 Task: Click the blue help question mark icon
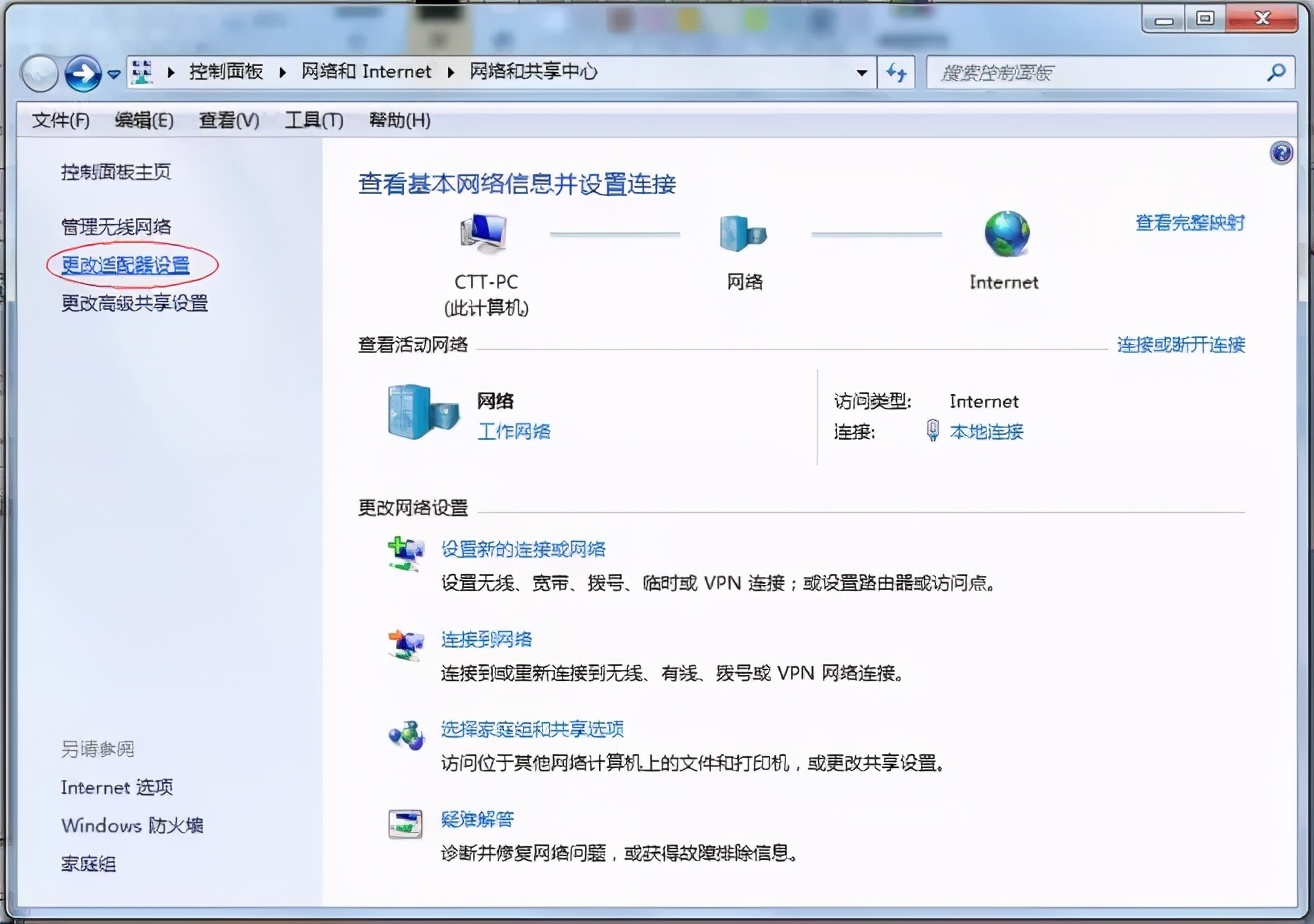[x=1281, y=152]
